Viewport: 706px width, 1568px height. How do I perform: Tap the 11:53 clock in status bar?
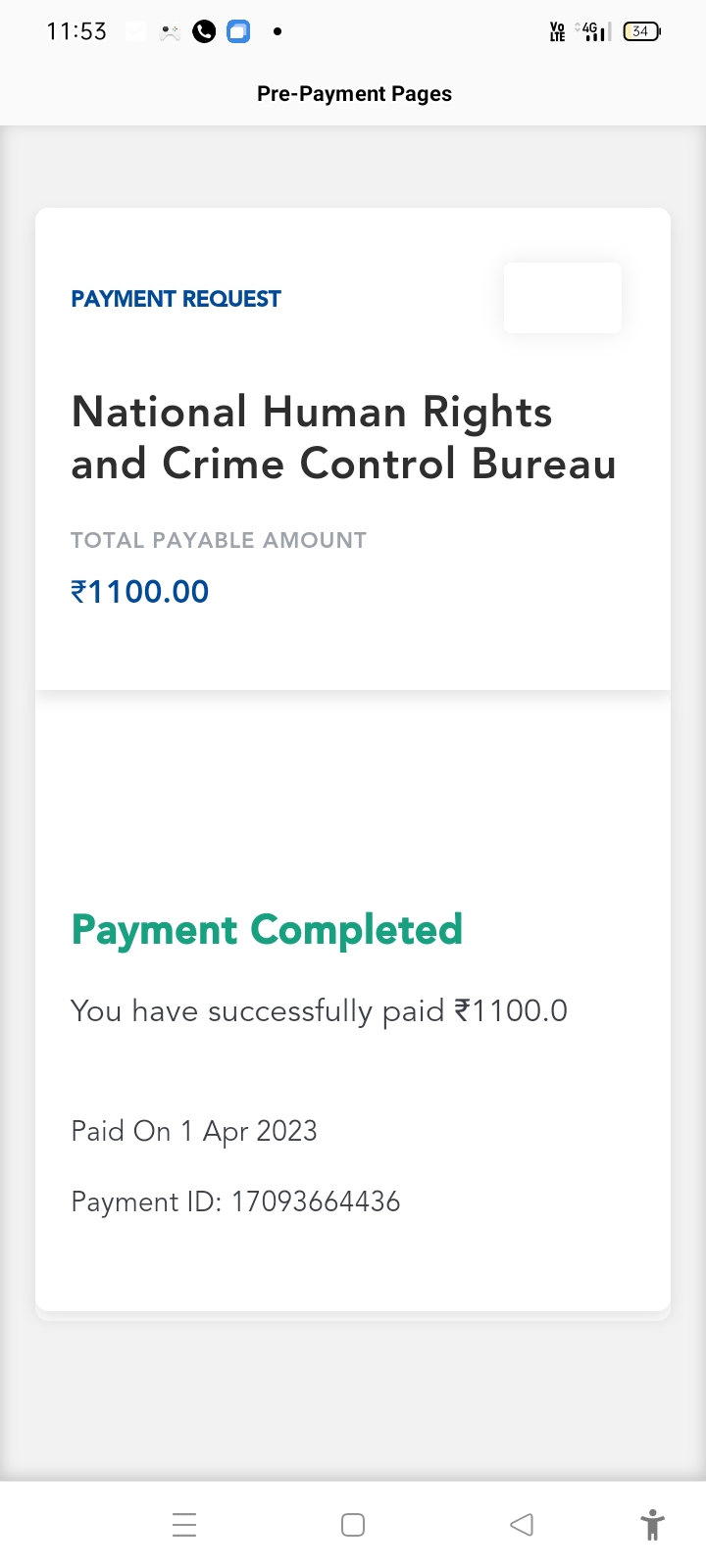(76, 31)
